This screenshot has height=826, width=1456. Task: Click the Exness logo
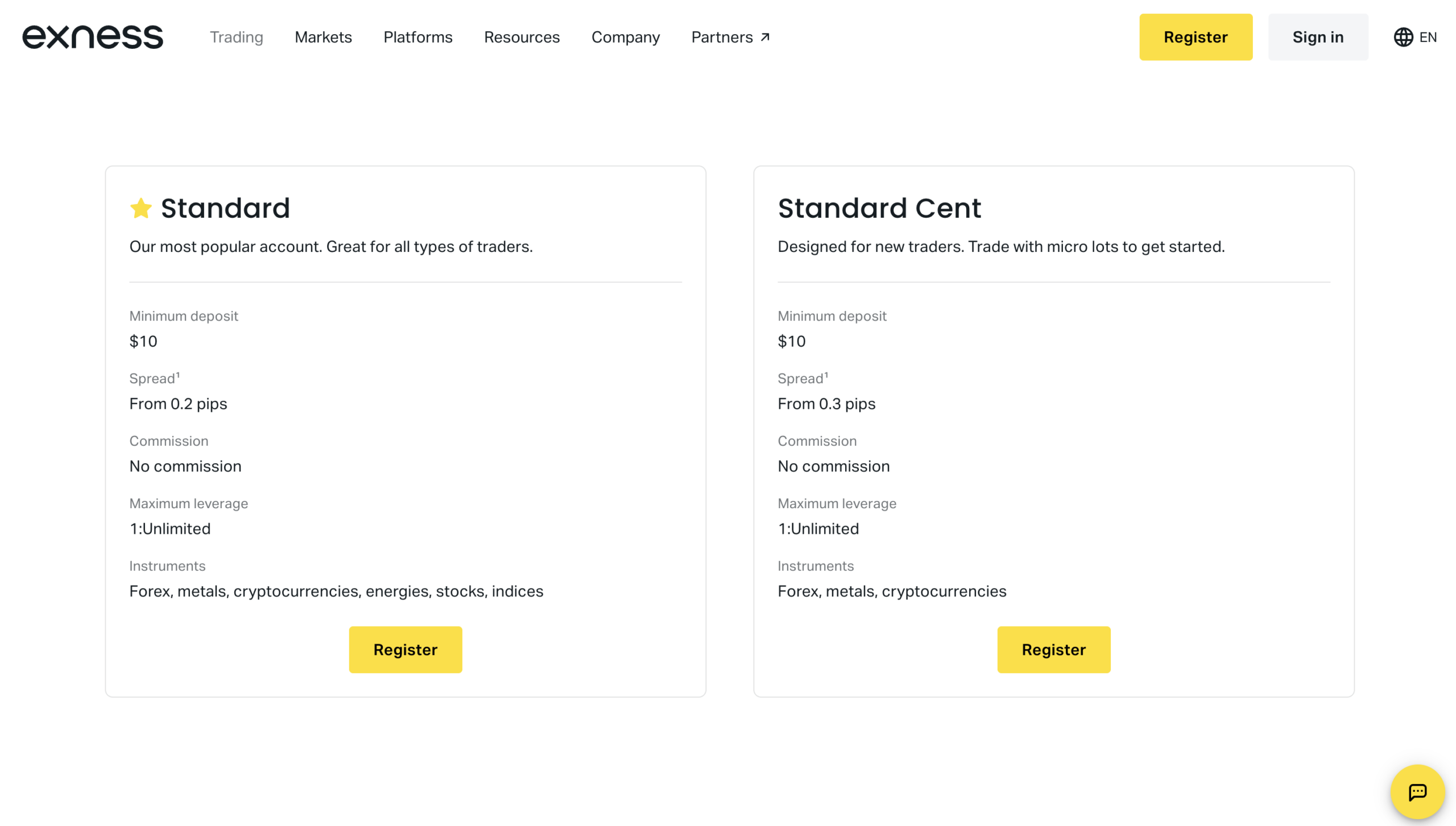tap(93, 37)
